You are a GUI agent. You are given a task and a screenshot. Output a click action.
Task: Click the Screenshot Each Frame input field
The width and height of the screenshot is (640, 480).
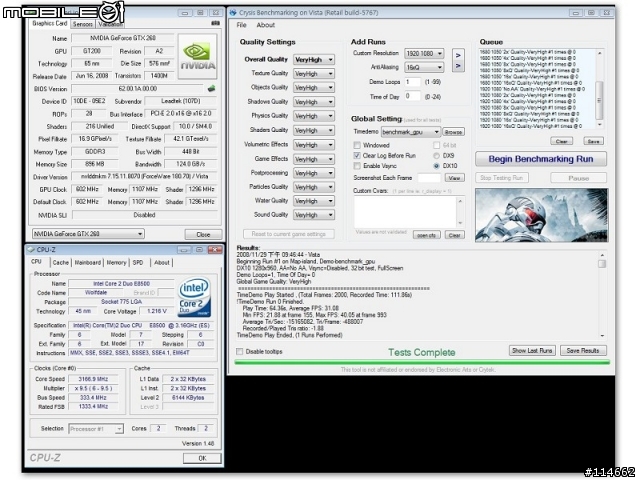(429, 178)
